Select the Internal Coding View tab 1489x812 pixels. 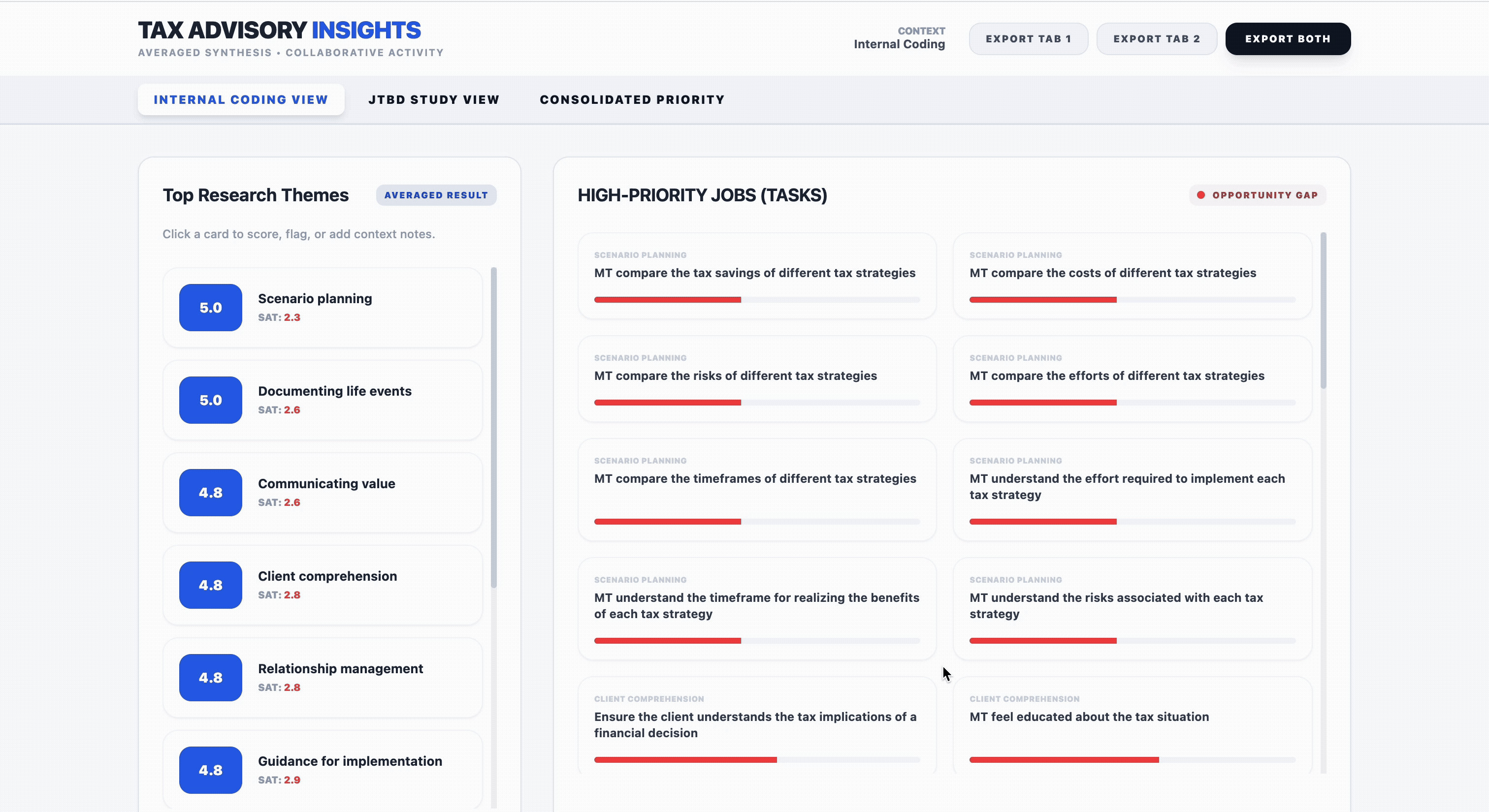(241, 99)
